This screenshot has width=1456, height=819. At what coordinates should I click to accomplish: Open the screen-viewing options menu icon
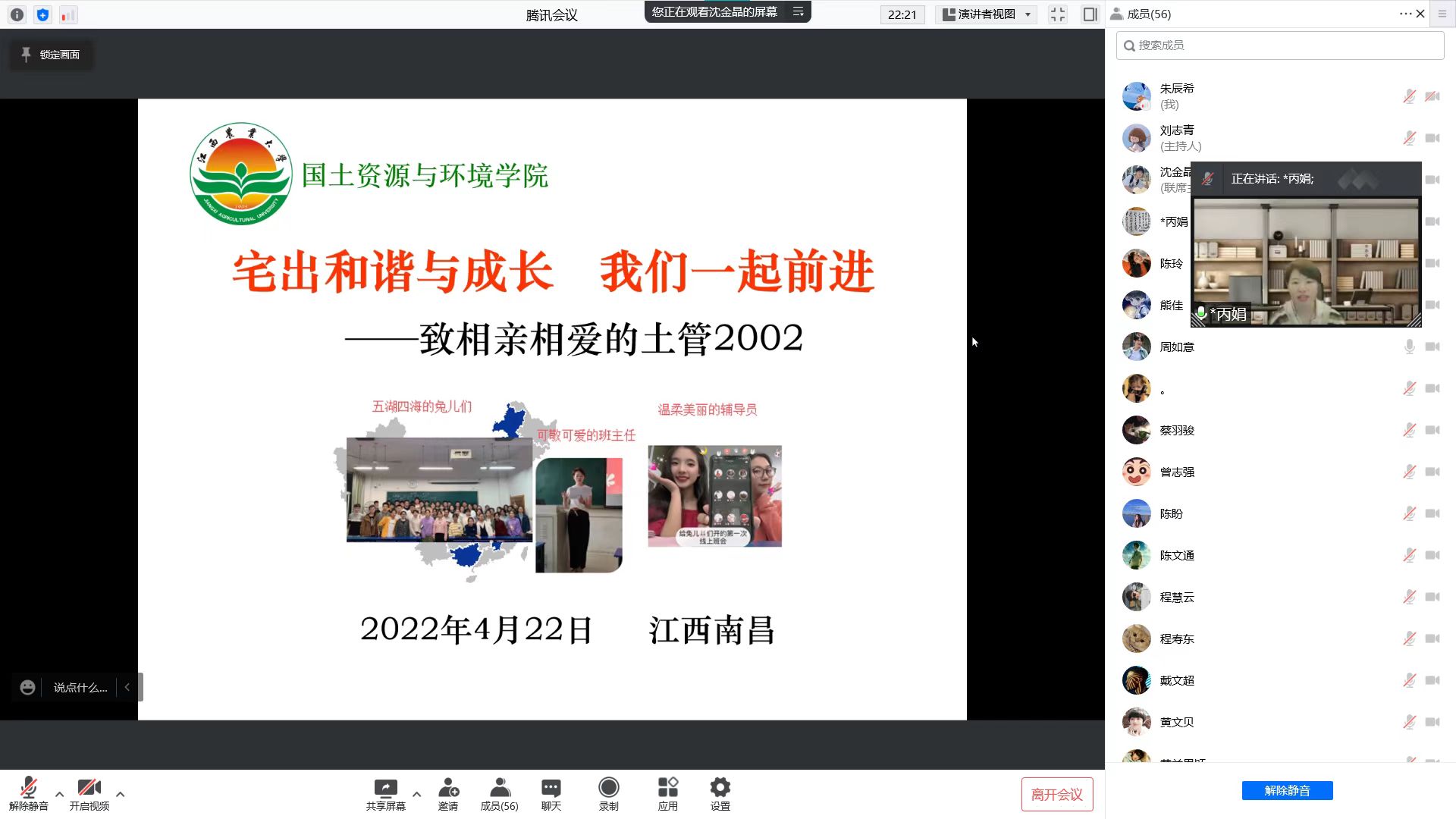(798, 11)
